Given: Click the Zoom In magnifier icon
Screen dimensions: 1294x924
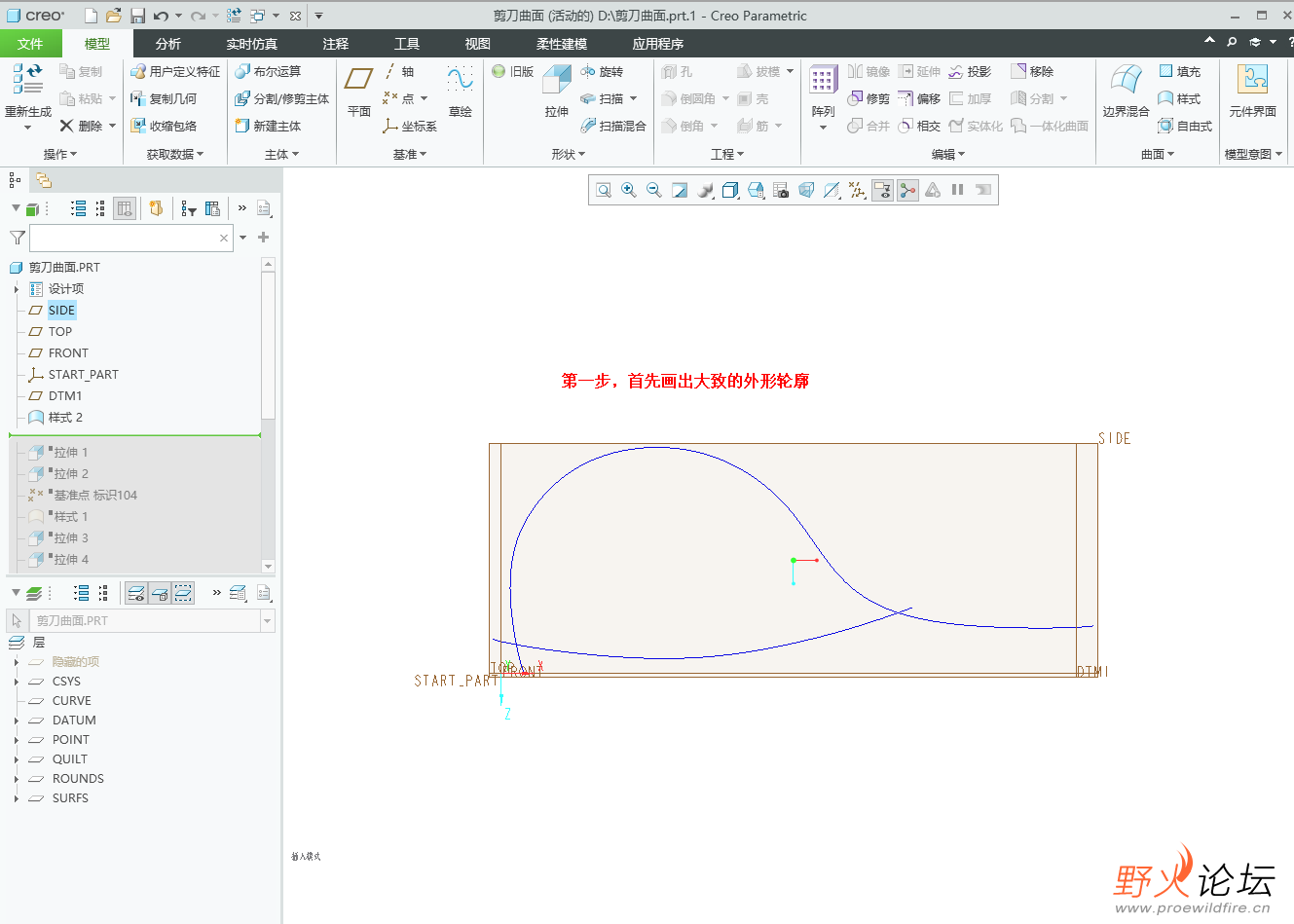Looking at the screenshot, I should click(629, 190).
